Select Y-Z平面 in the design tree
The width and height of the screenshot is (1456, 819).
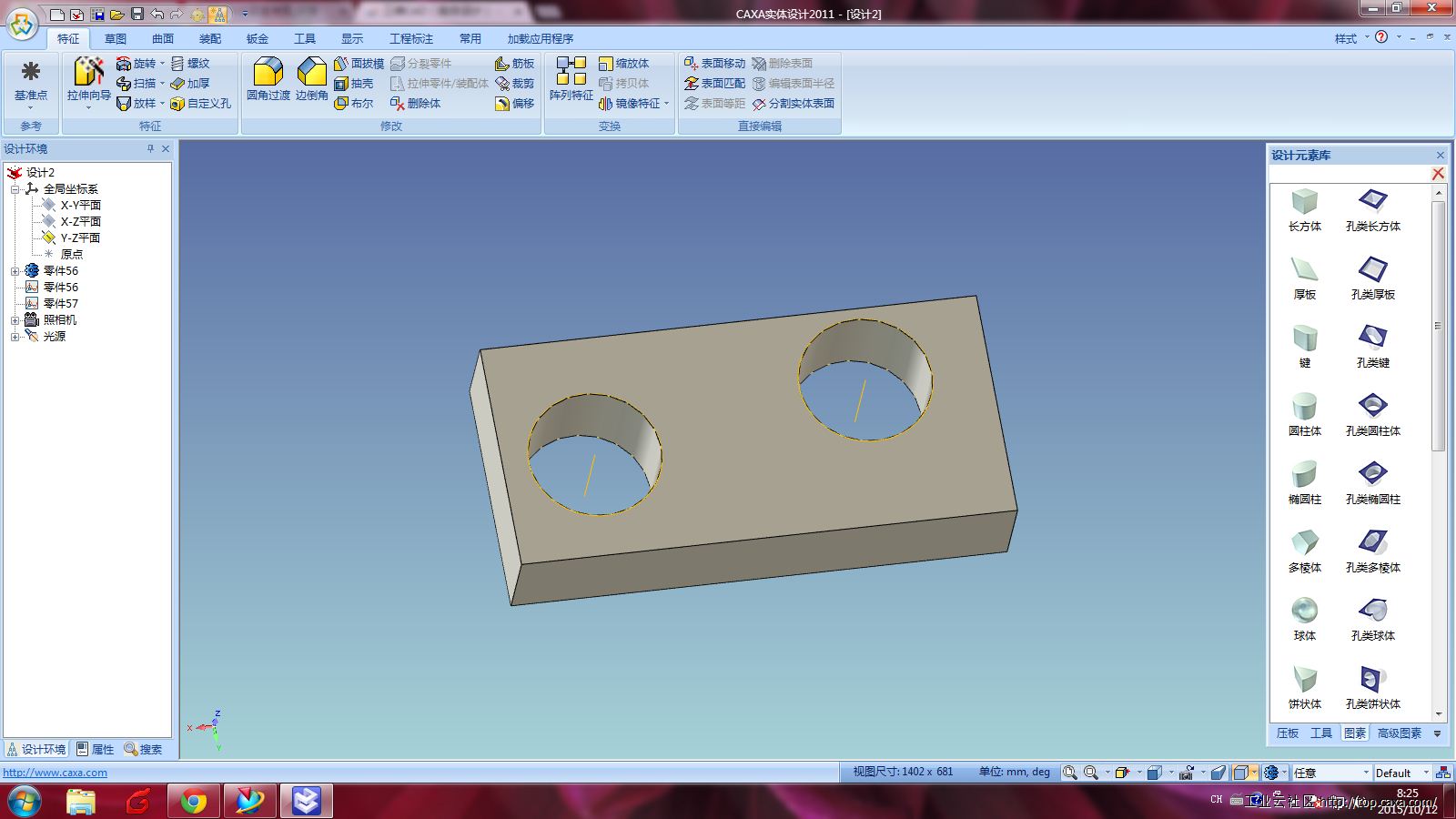80,238
